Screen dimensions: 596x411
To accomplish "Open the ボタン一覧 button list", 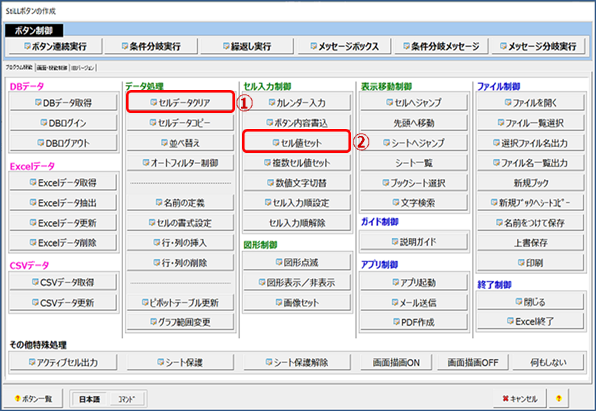I will pos(33,398).
